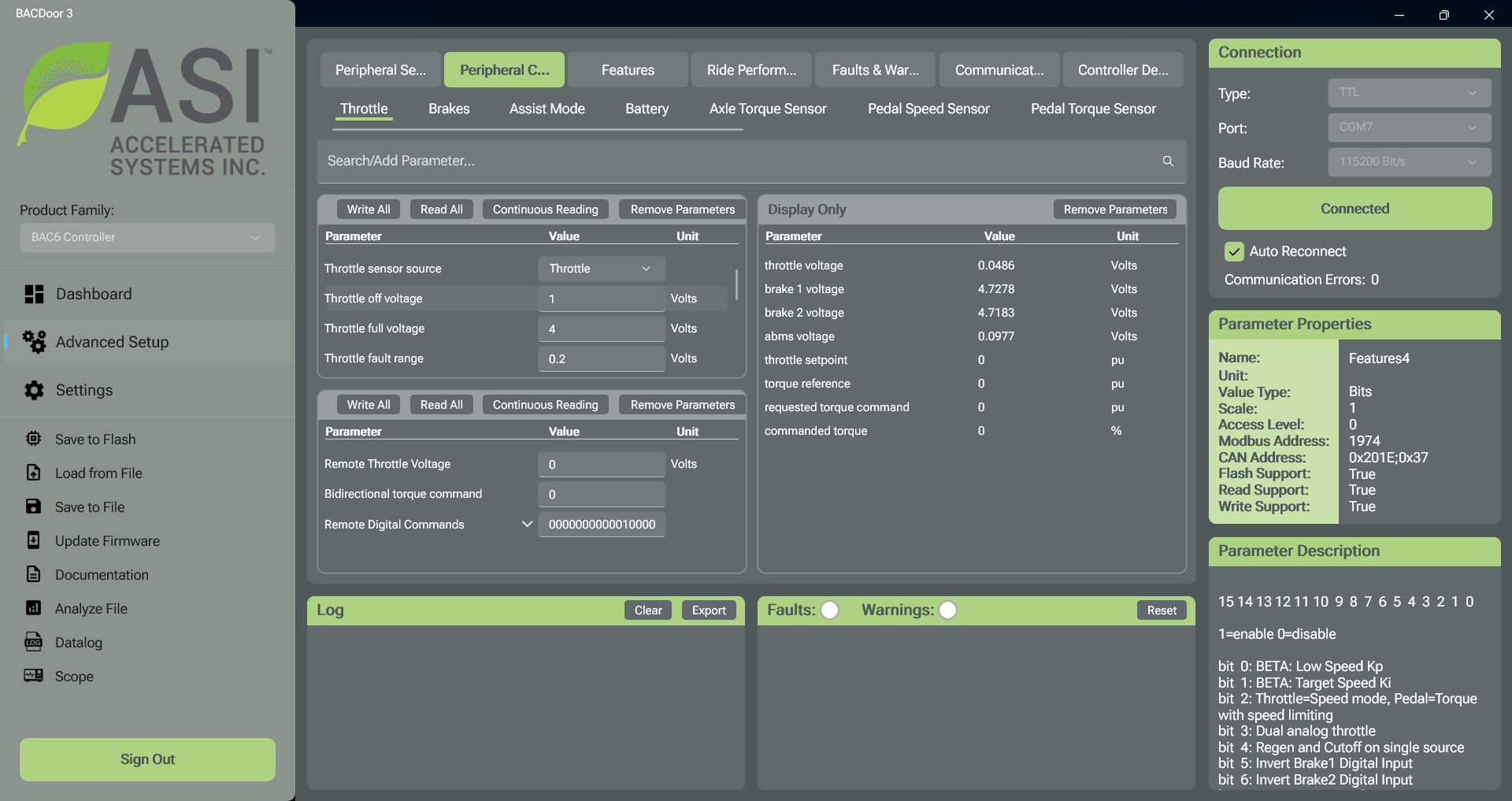Click the green Connected button
This screenshot has width=1512, height=801.
1354,209
